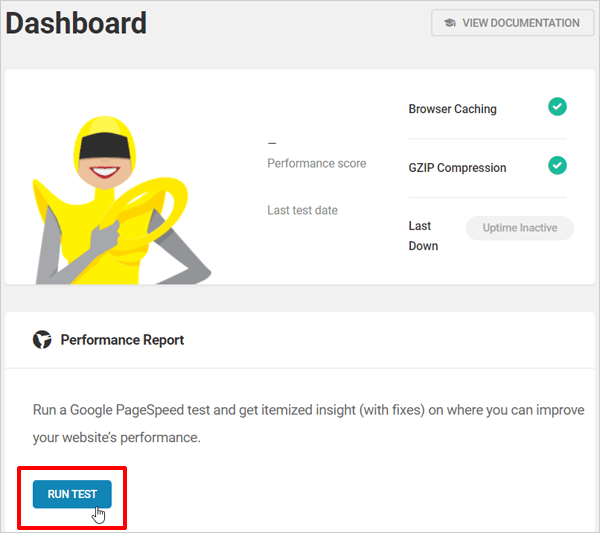Click the Performance score label
Image resolution: width=600 pixels, height=533 pixels.
(316, 163)
